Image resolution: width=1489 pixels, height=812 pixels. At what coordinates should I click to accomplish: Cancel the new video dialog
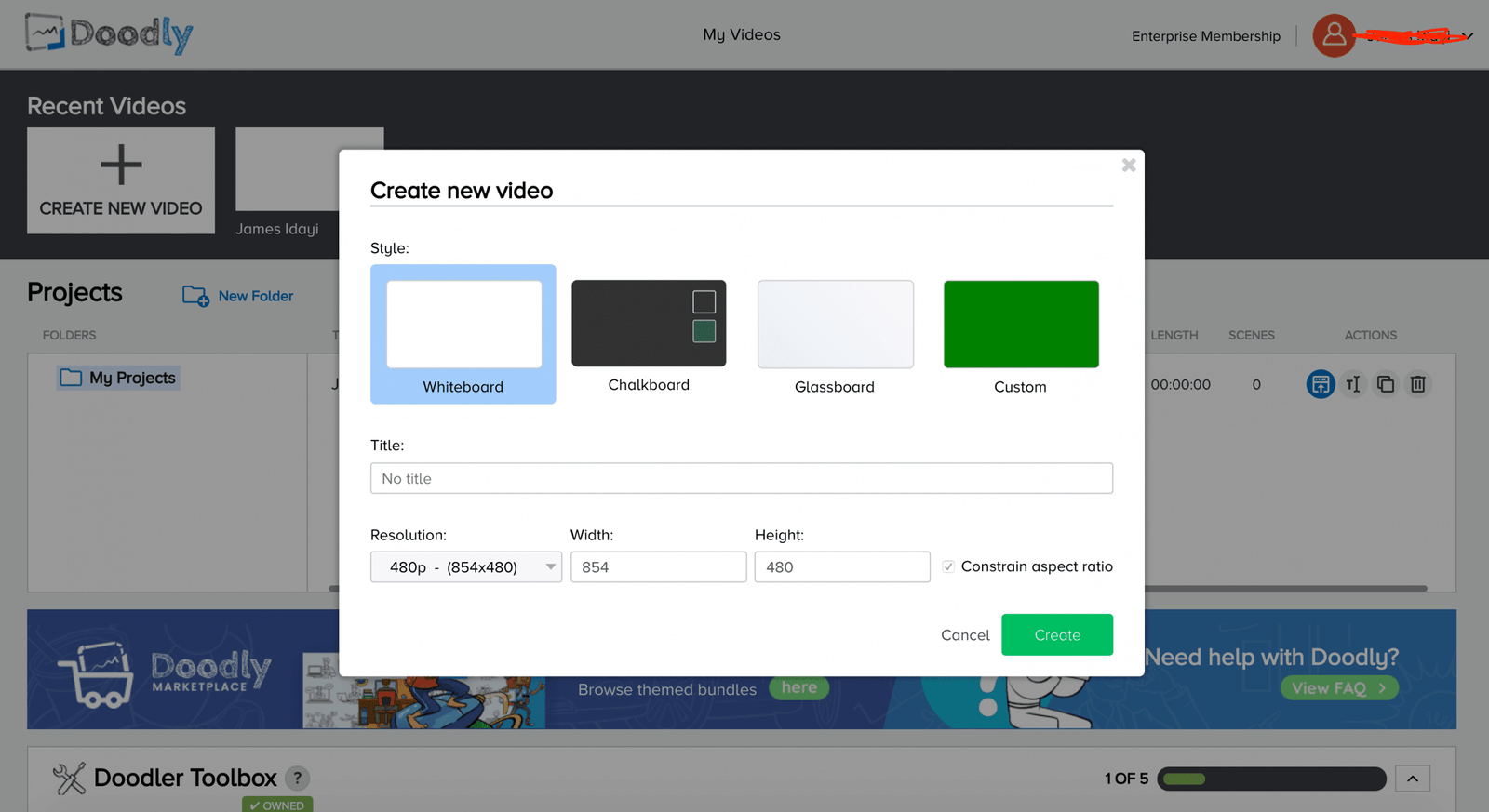(x=965, y=634)
